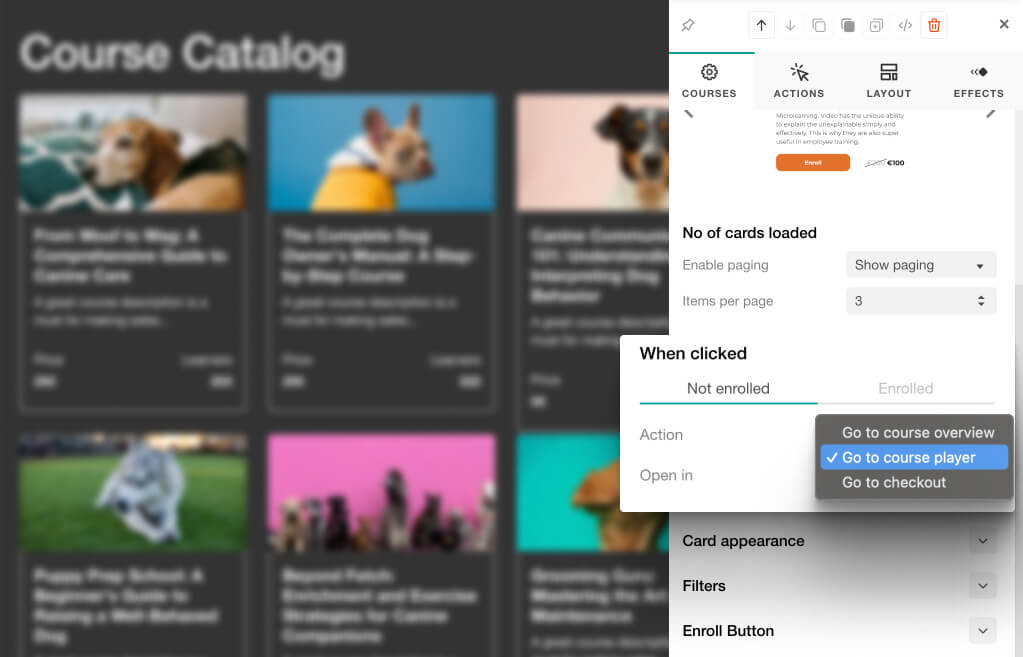The height and width of the screenshot is (657, 1023).
Task: Click the Action label
Action: click(661, 435)
